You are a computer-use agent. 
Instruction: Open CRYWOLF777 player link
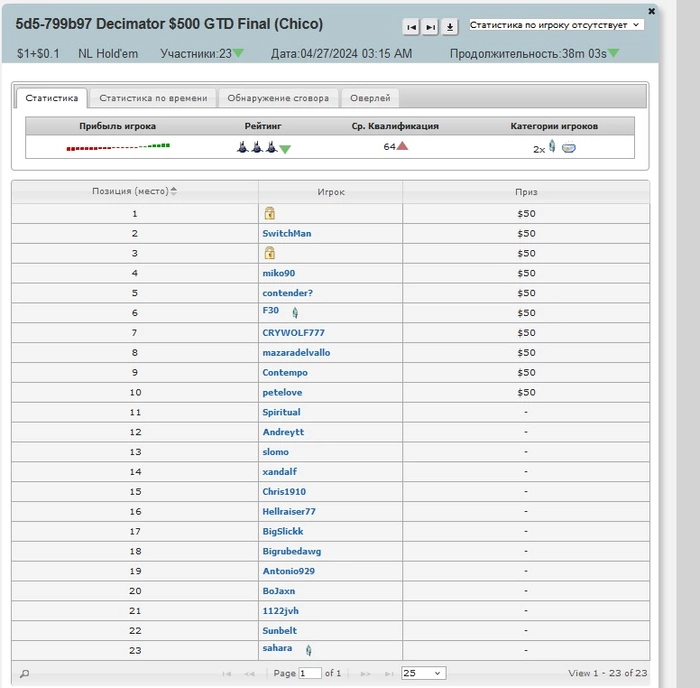click(x=293, y=333)
